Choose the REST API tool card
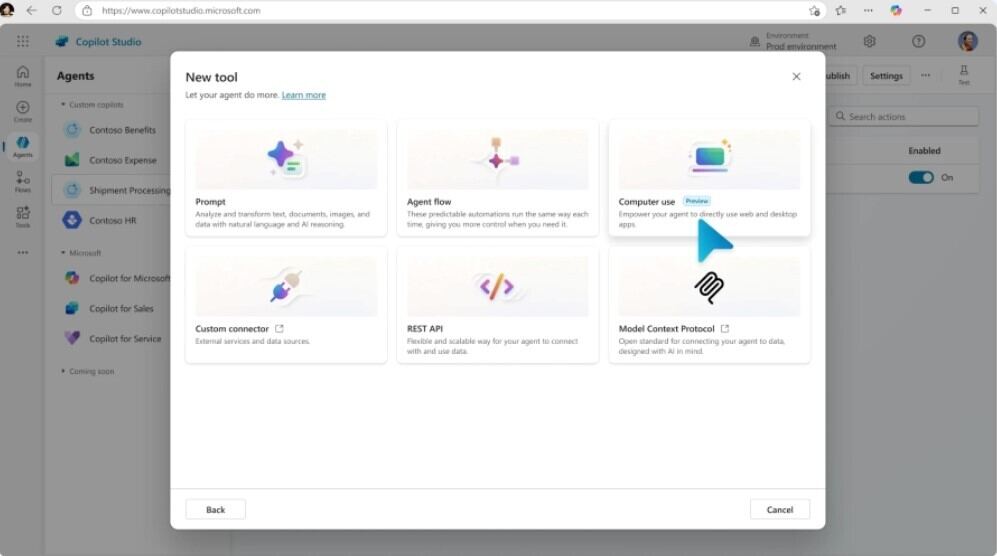This screenshot has width=997, height=556. tap(497, 305)
